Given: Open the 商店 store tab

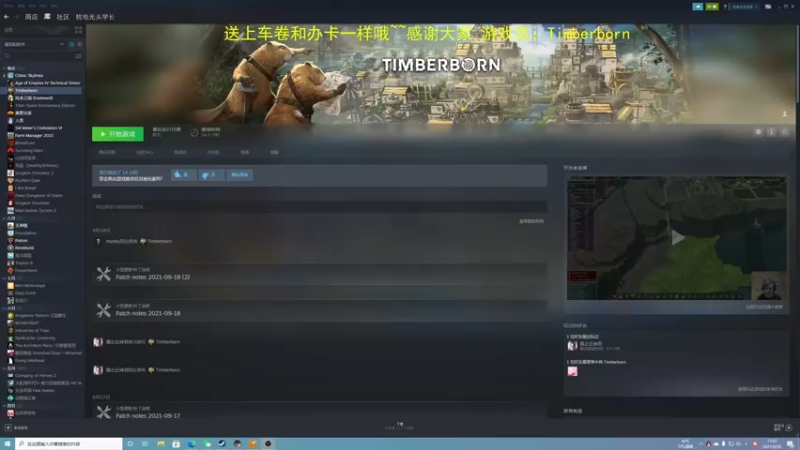Looking at the screenshot, I should coord(31,17).
